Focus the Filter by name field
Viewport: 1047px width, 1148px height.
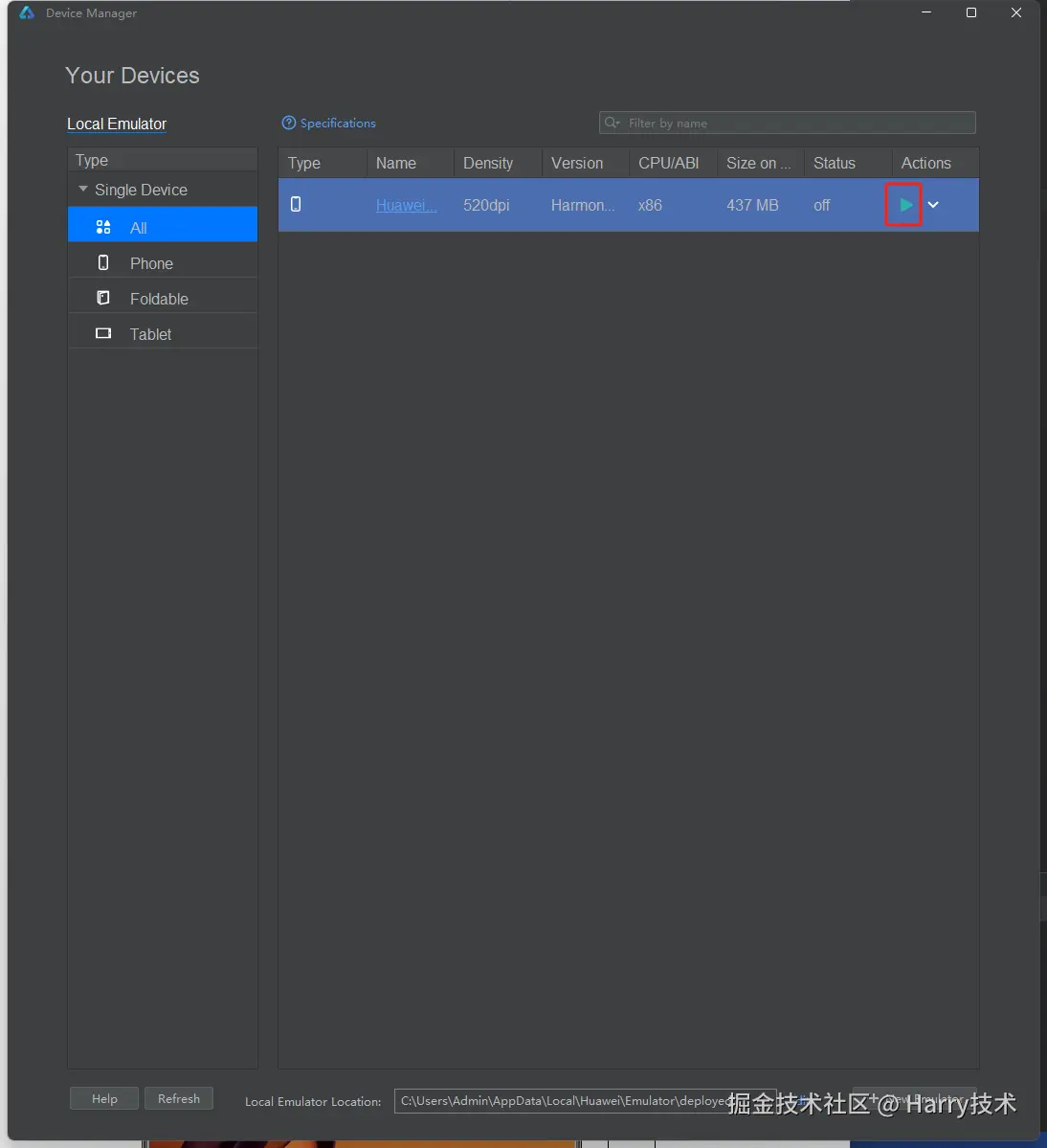tap(794, 123)
